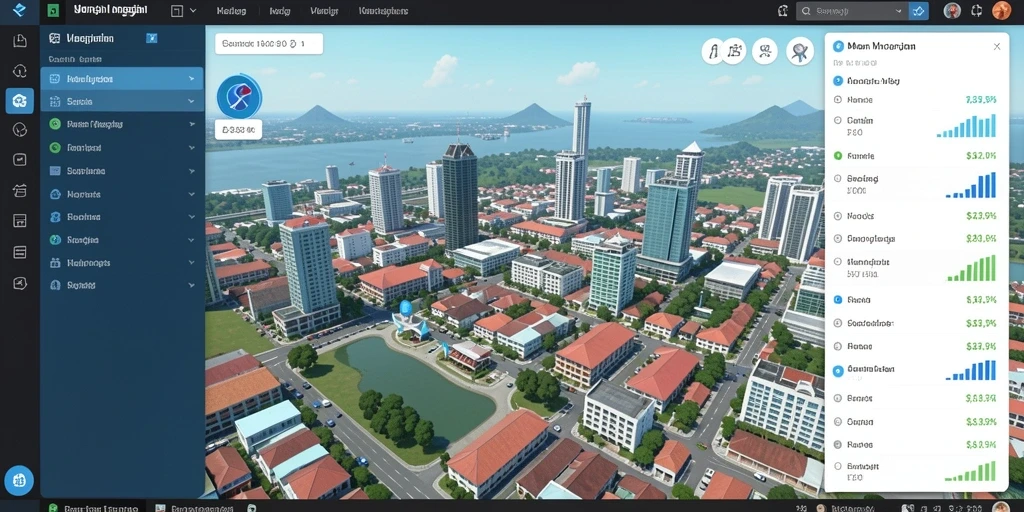Screen dimensions: 1024x512
Task: Select the blue 'Gaondtedan' radio with bar chart
Action: [x=839, y=370]
